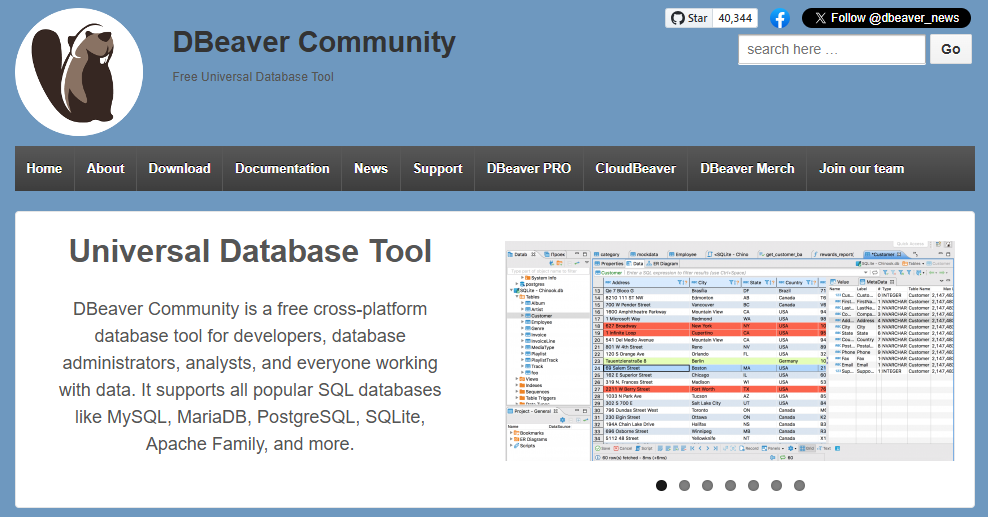Select the first carousel slide dot
Viewport: 988px width, 517px height.
662,486
